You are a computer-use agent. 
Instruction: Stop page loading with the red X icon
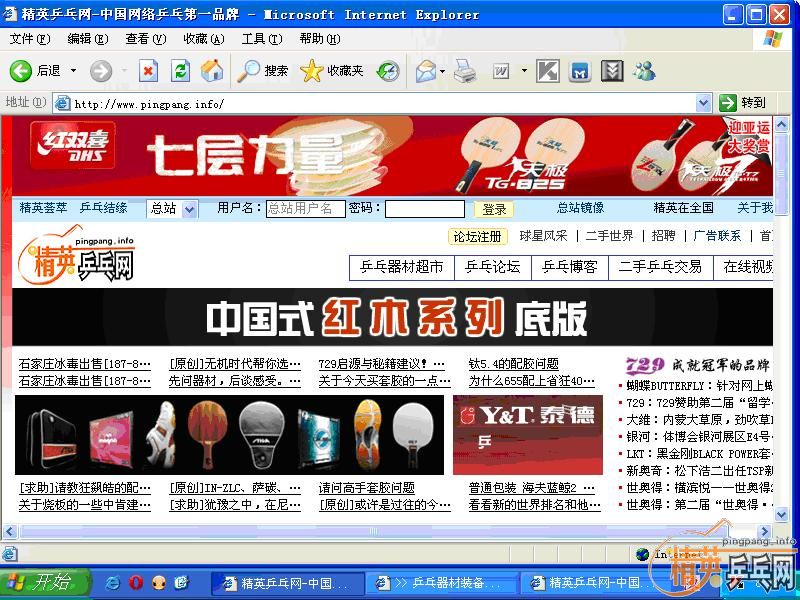point(148,70)
